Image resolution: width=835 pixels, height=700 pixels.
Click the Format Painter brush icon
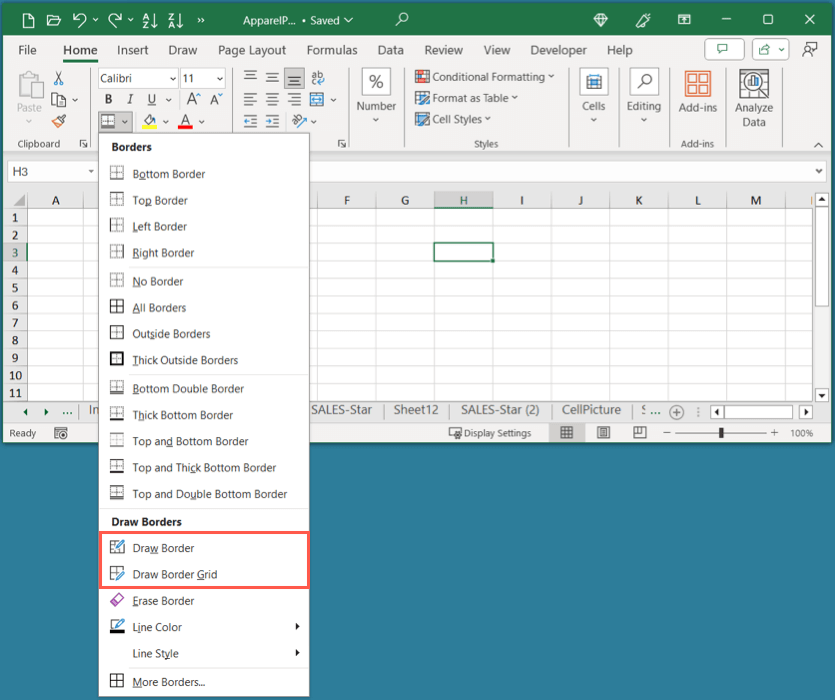[x=59, y=121]
